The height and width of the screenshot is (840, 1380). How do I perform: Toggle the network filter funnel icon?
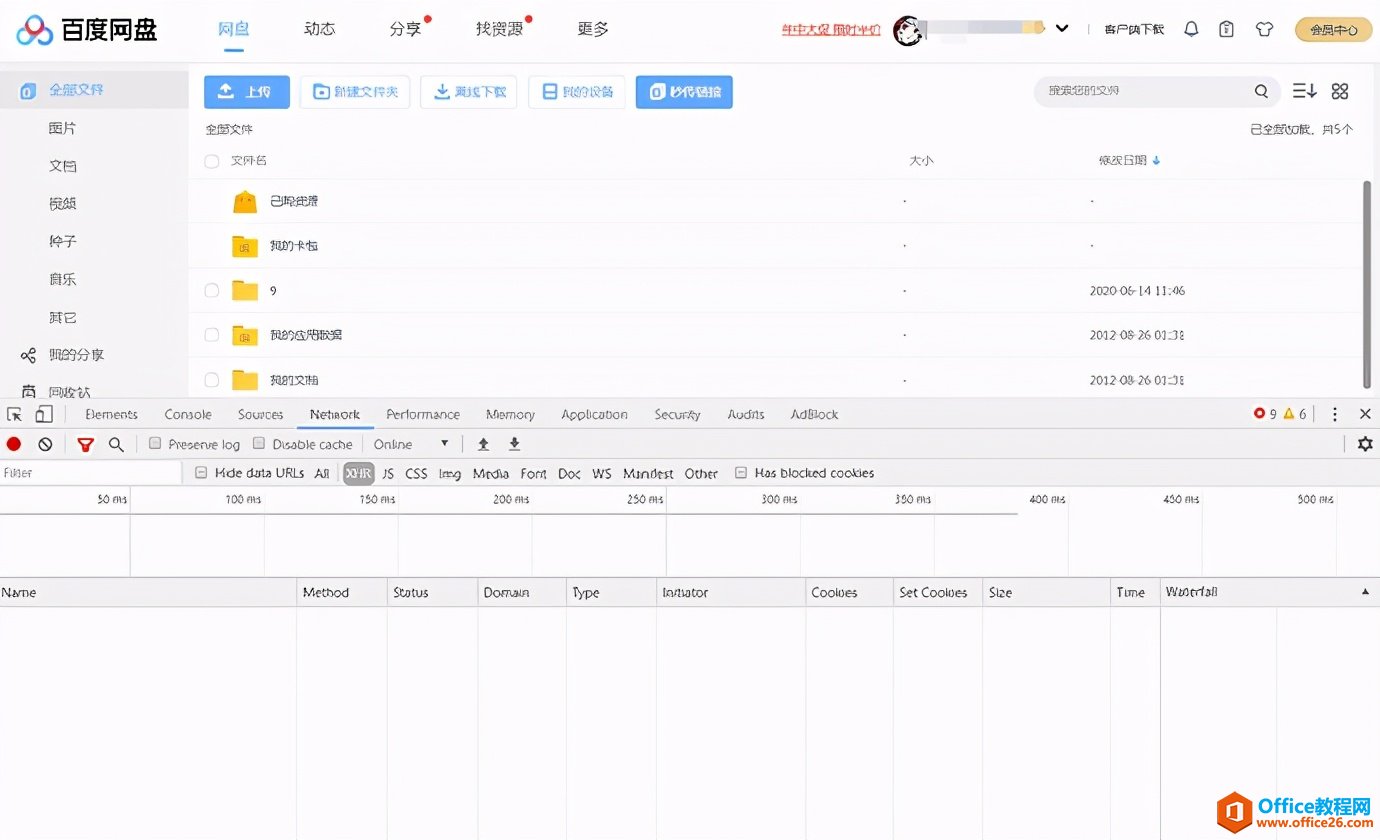[85, 444]
